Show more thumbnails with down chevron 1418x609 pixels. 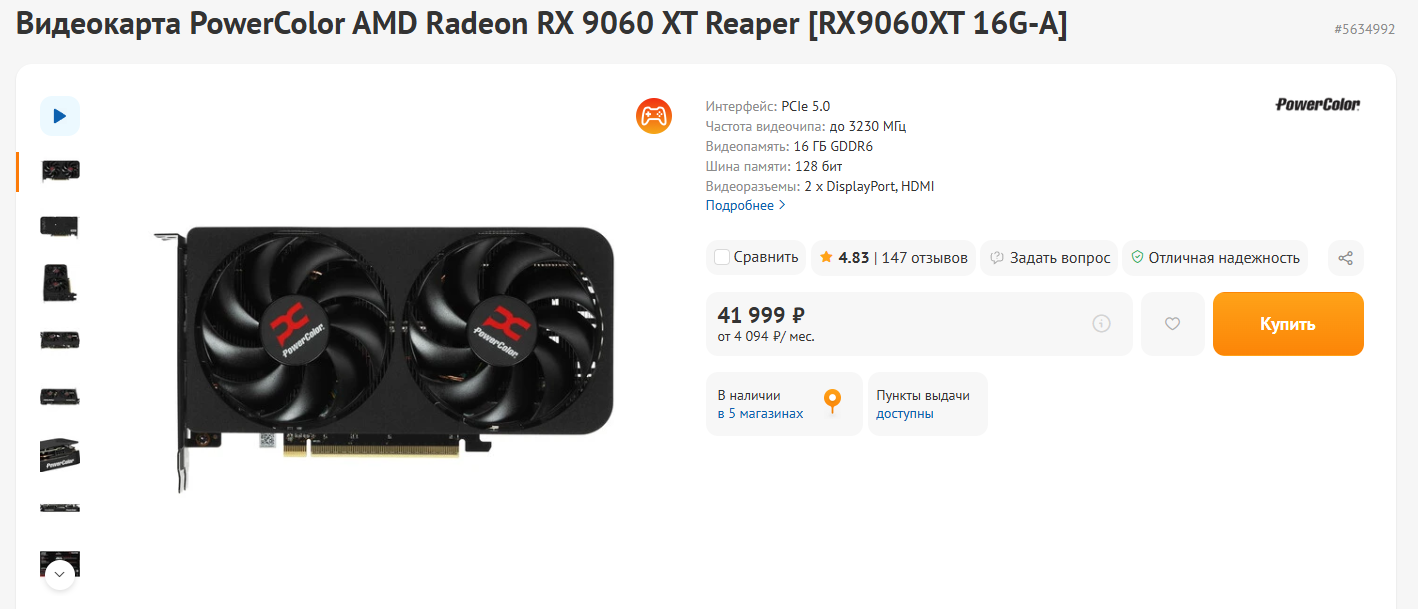pyautogui.click(x=59, y=574)
